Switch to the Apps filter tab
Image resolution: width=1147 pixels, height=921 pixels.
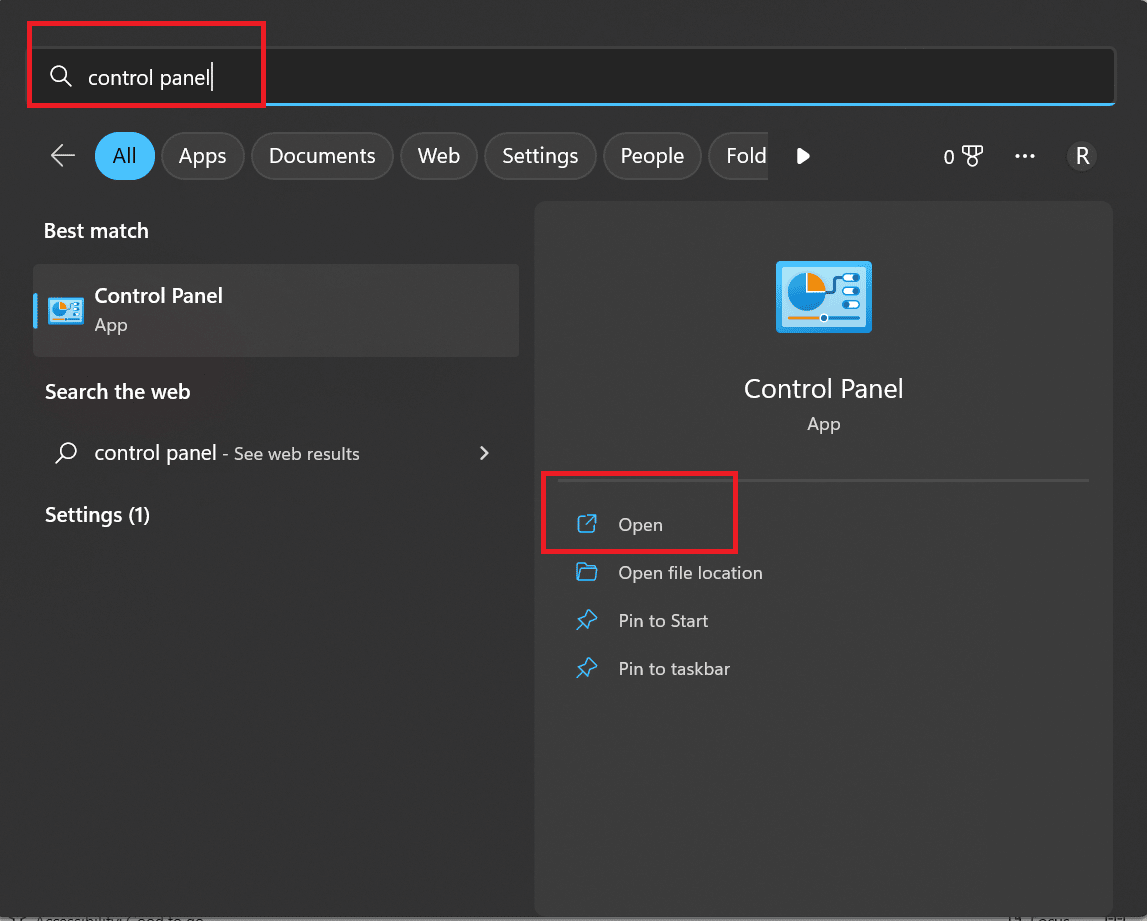point(203,156)
